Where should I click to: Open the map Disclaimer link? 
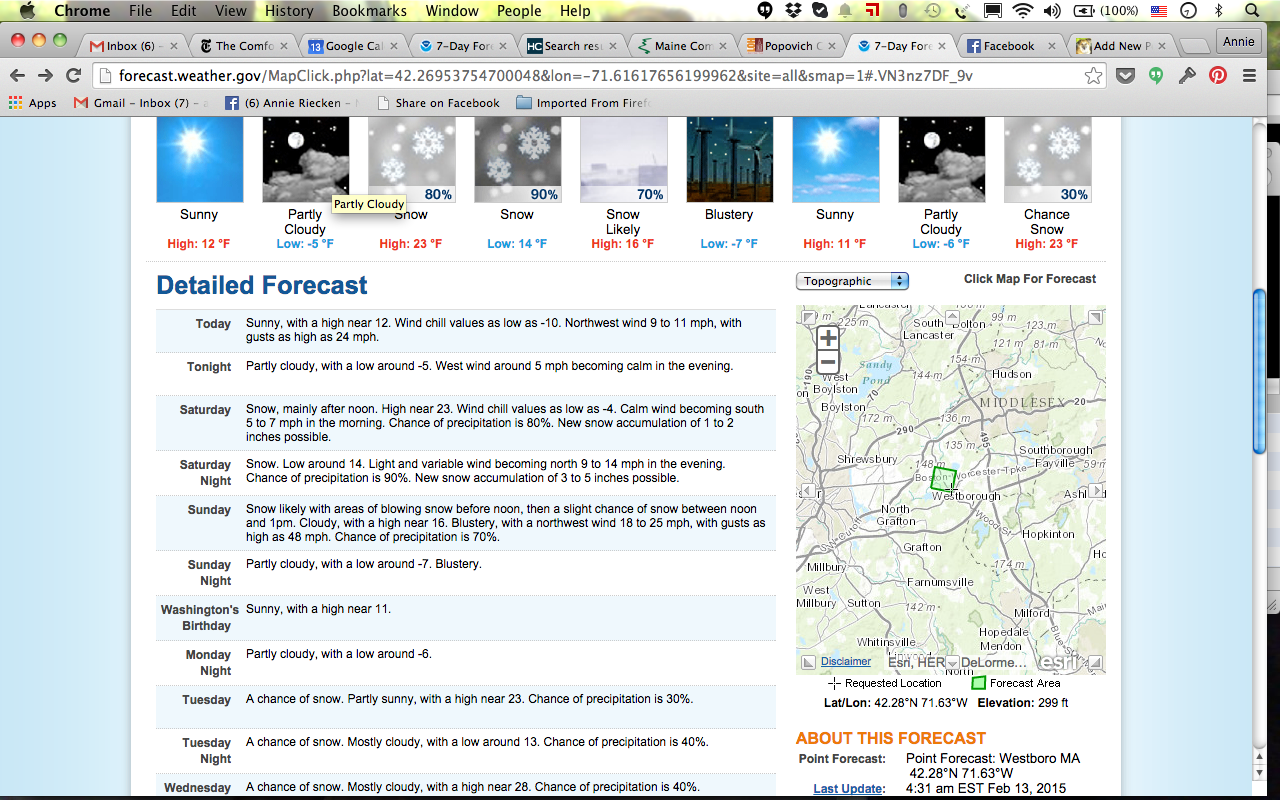pyautogui.click(x=846, y=661)
